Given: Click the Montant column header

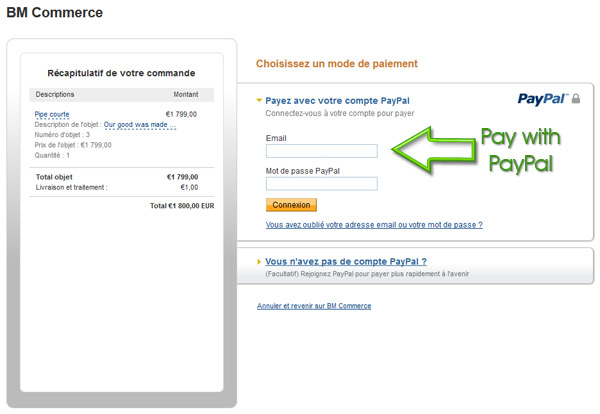Looking at the screenshot, I should point(186,95).
